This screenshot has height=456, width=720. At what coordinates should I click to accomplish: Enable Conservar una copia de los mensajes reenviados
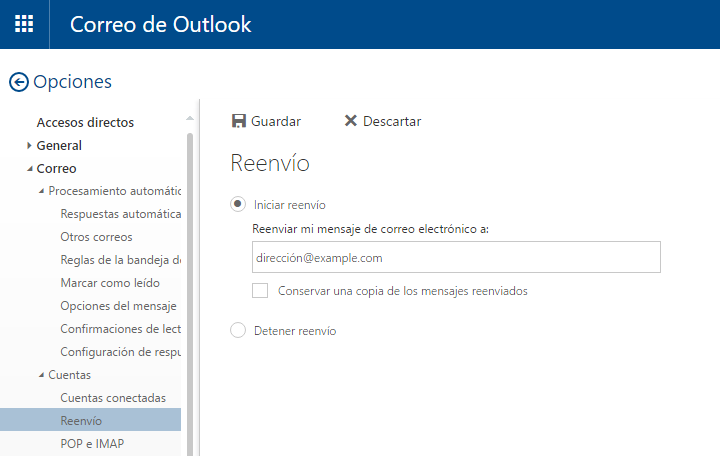click(260, 290)
